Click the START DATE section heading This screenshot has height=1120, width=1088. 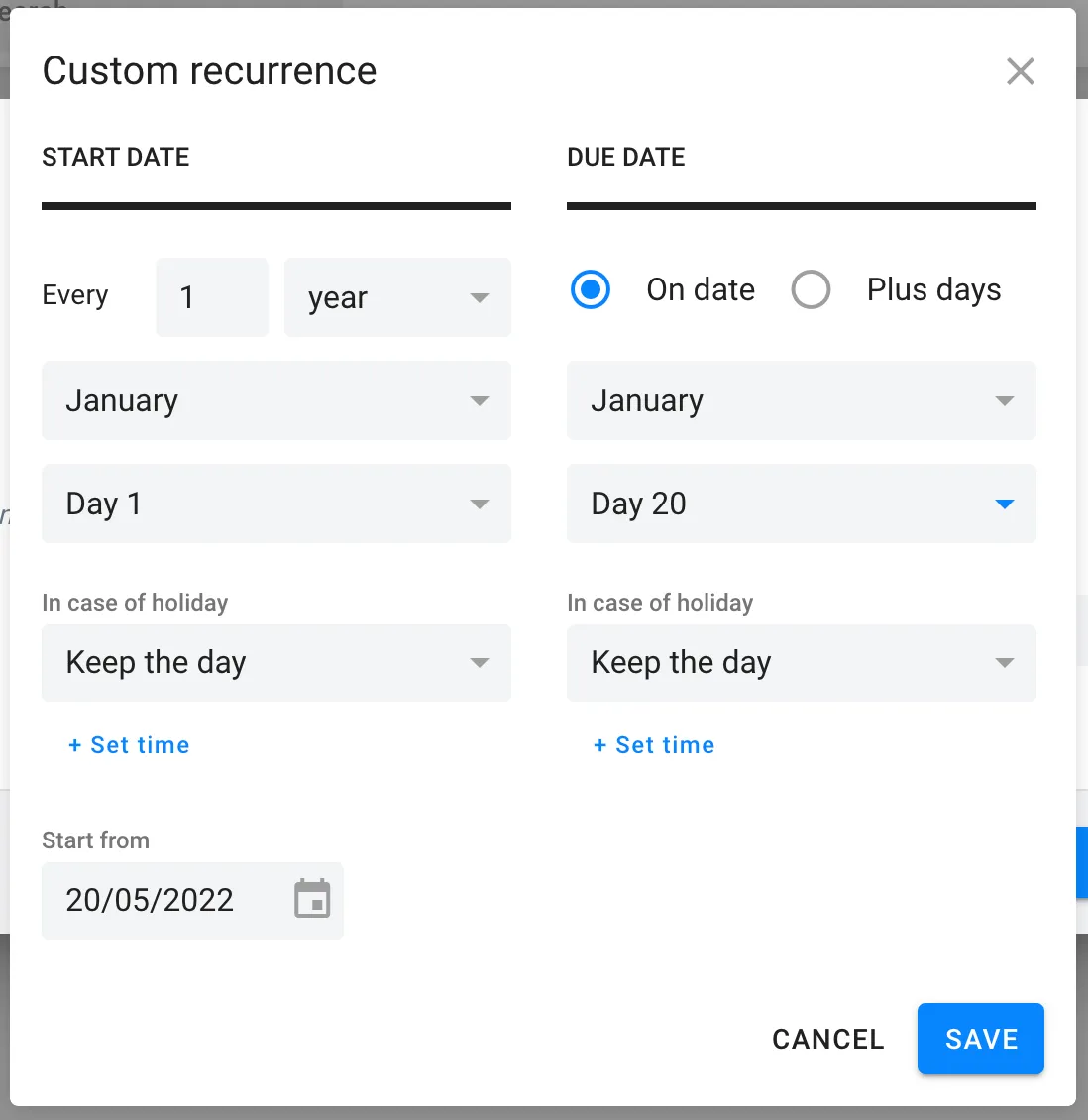(116, 157)
